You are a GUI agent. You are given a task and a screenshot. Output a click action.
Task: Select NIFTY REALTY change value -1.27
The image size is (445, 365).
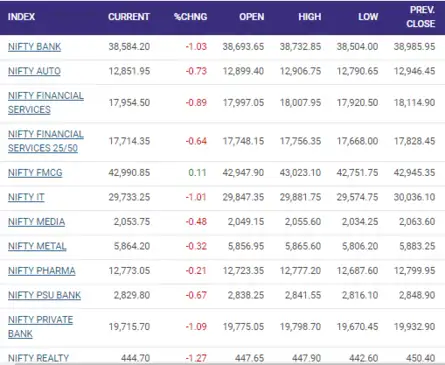196,358
